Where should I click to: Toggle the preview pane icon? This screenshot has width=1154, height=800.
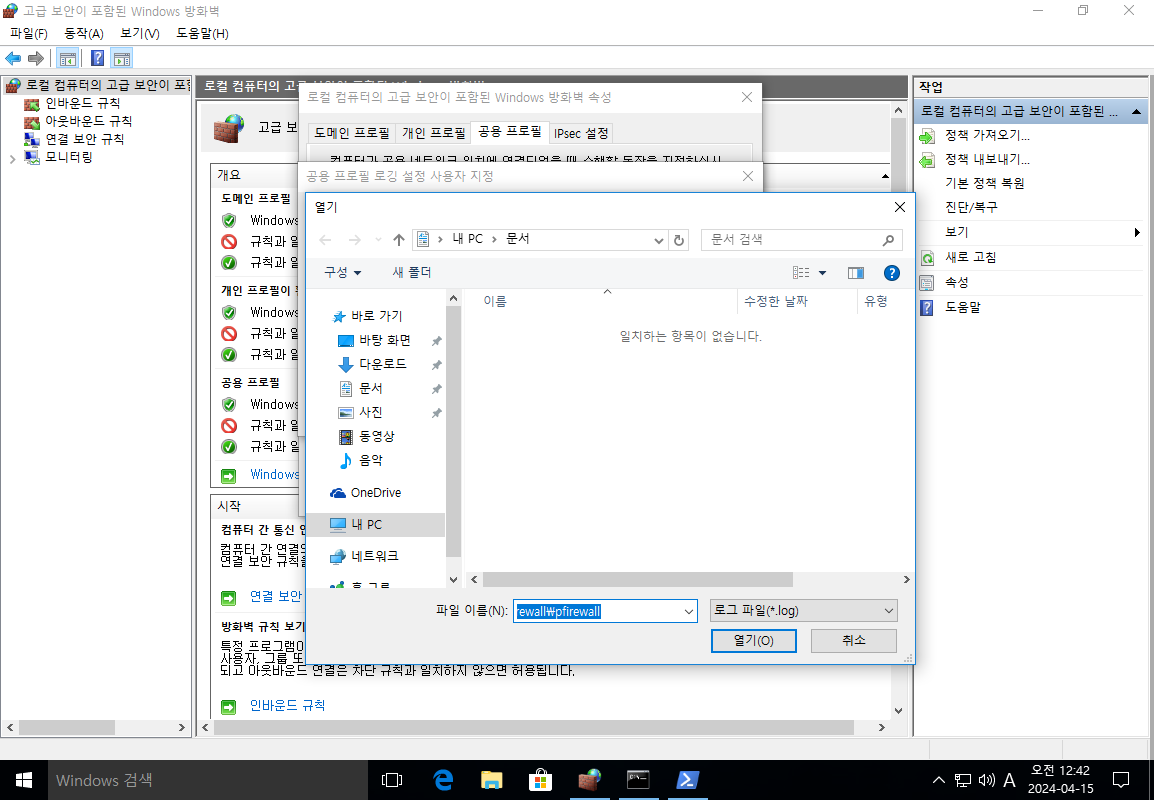pyautogui.click(x=855, y=273)
